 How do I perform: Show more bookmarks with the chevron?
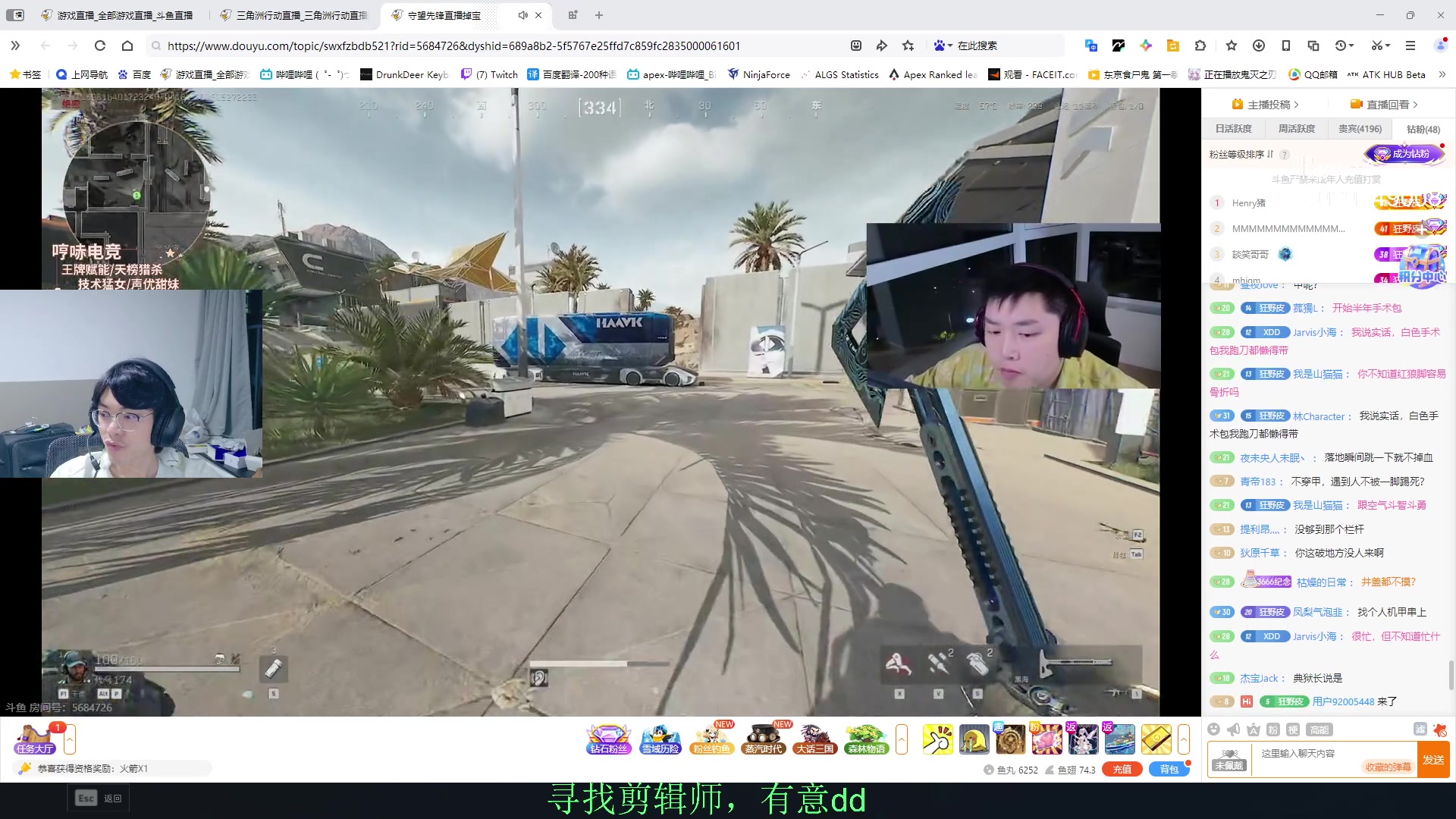(1442, 74)
